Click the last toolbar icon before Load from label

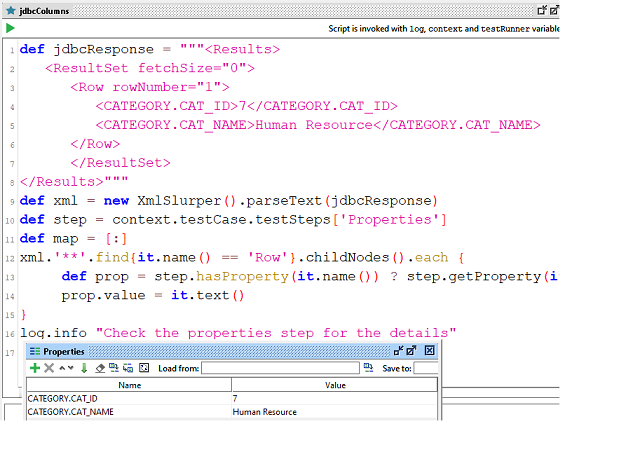pyautogui.click(x=143, y=368)
